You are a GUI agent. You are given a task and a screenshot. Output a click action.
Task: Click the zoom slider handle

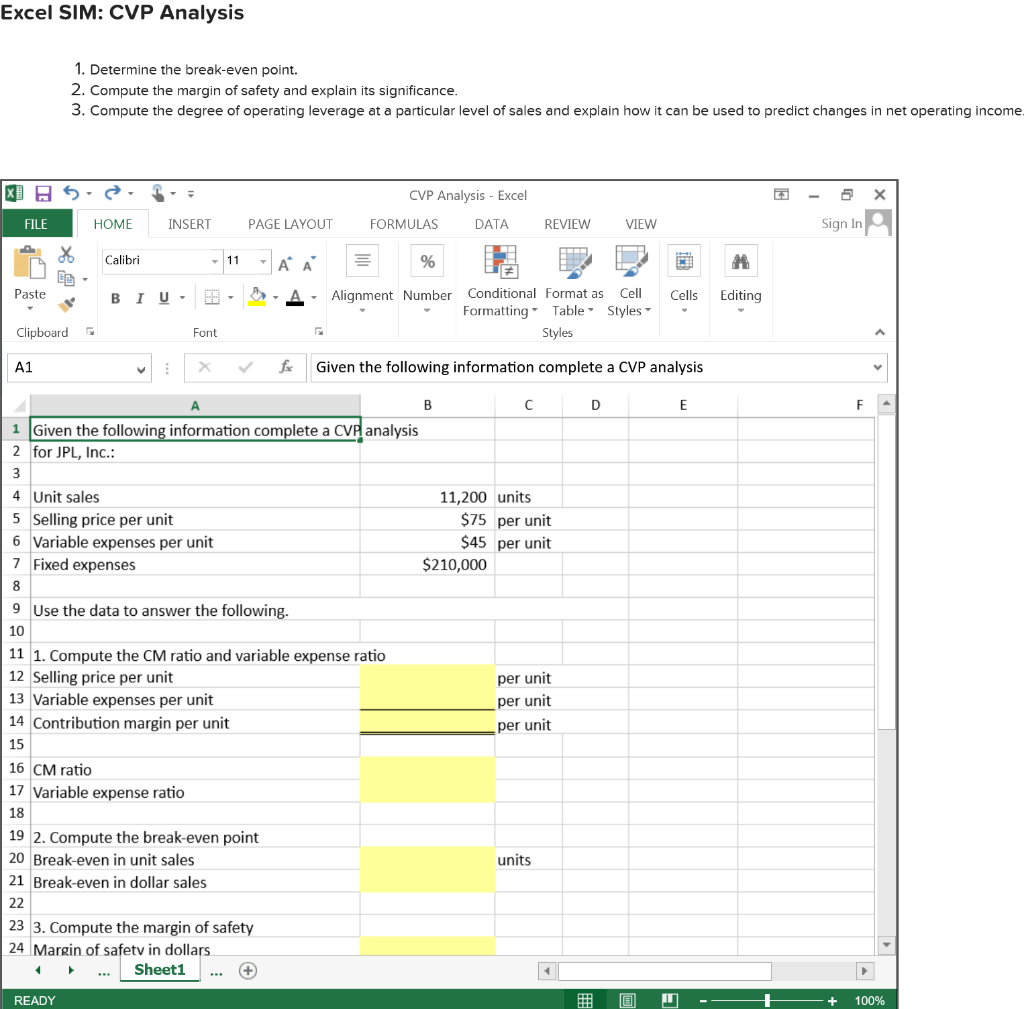coord(767,1000)
